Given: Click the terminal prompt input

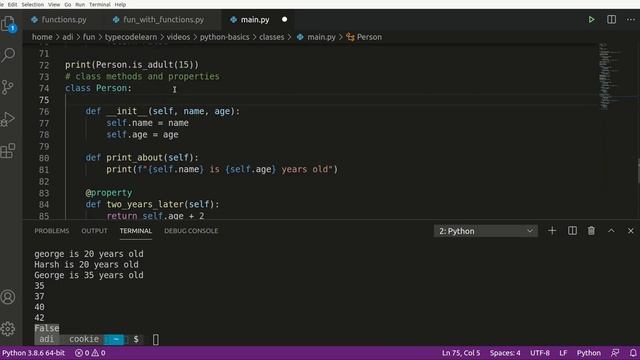Looking at the screenshot, I should tap(156, 340).
